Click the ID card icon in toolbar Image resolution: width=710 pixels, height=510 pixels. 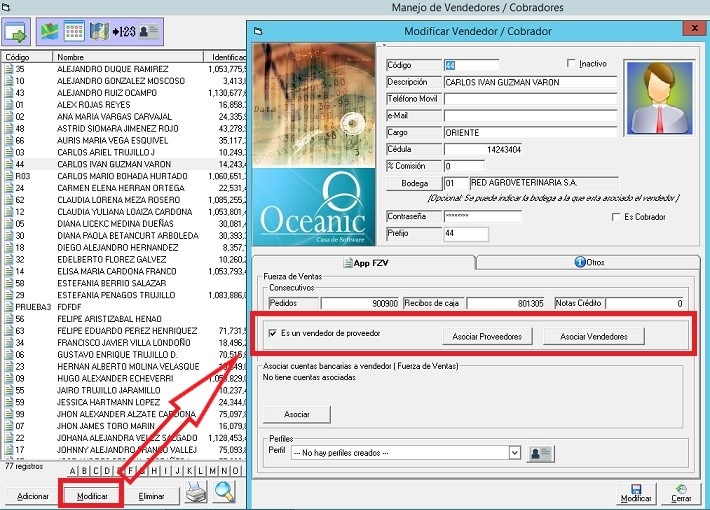(x=148, y=32)
